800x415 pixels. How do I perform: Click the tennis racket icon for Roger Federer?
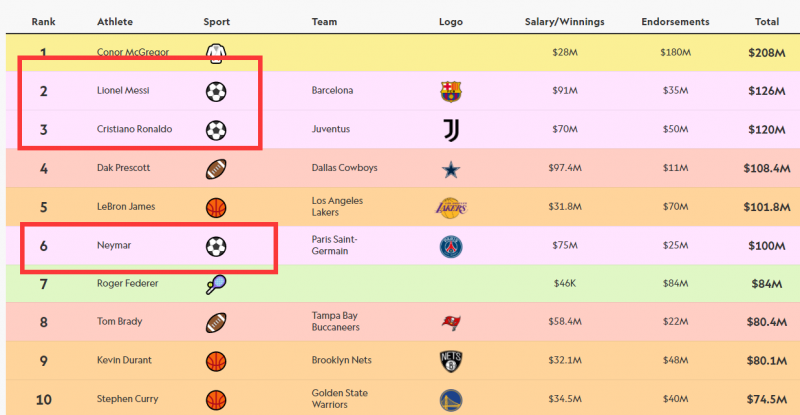pos(215,285)
